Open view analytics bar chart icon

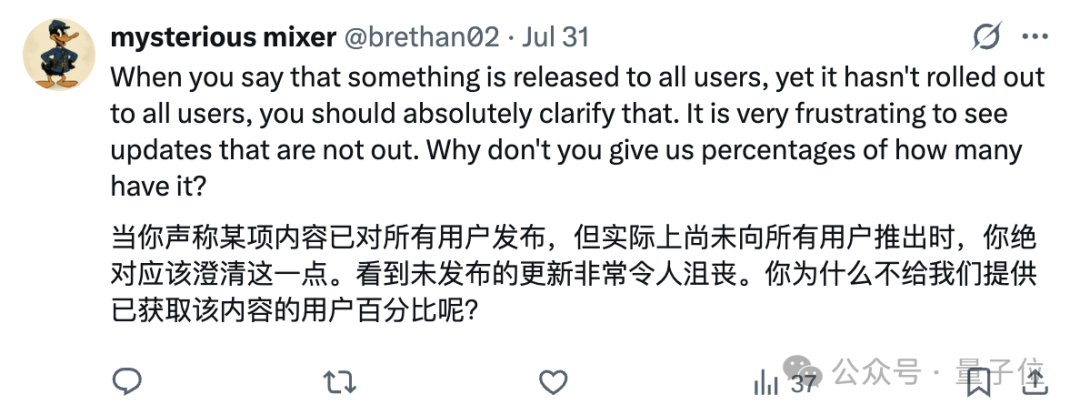pyautogui.click(x=765, y=383)
